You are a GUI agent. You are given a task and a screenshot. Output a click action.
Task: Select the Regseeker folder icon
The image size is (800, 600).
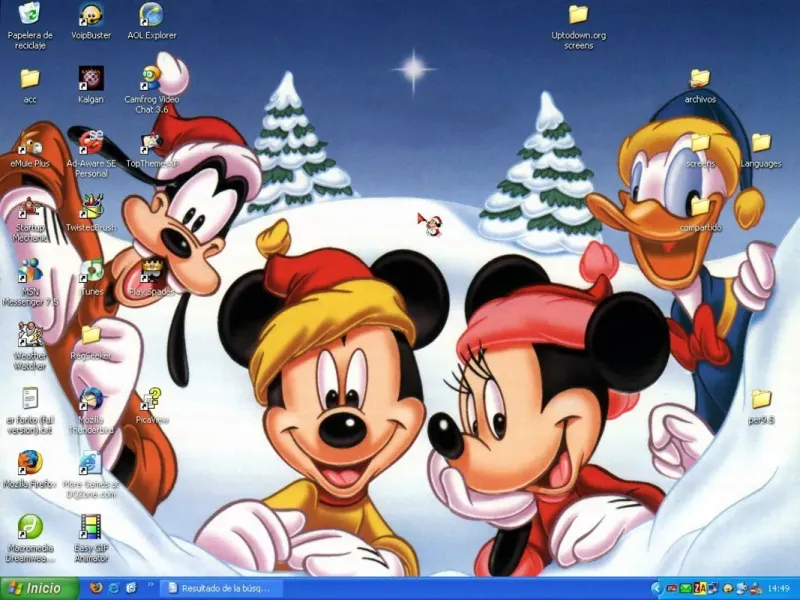click(91, 343)
